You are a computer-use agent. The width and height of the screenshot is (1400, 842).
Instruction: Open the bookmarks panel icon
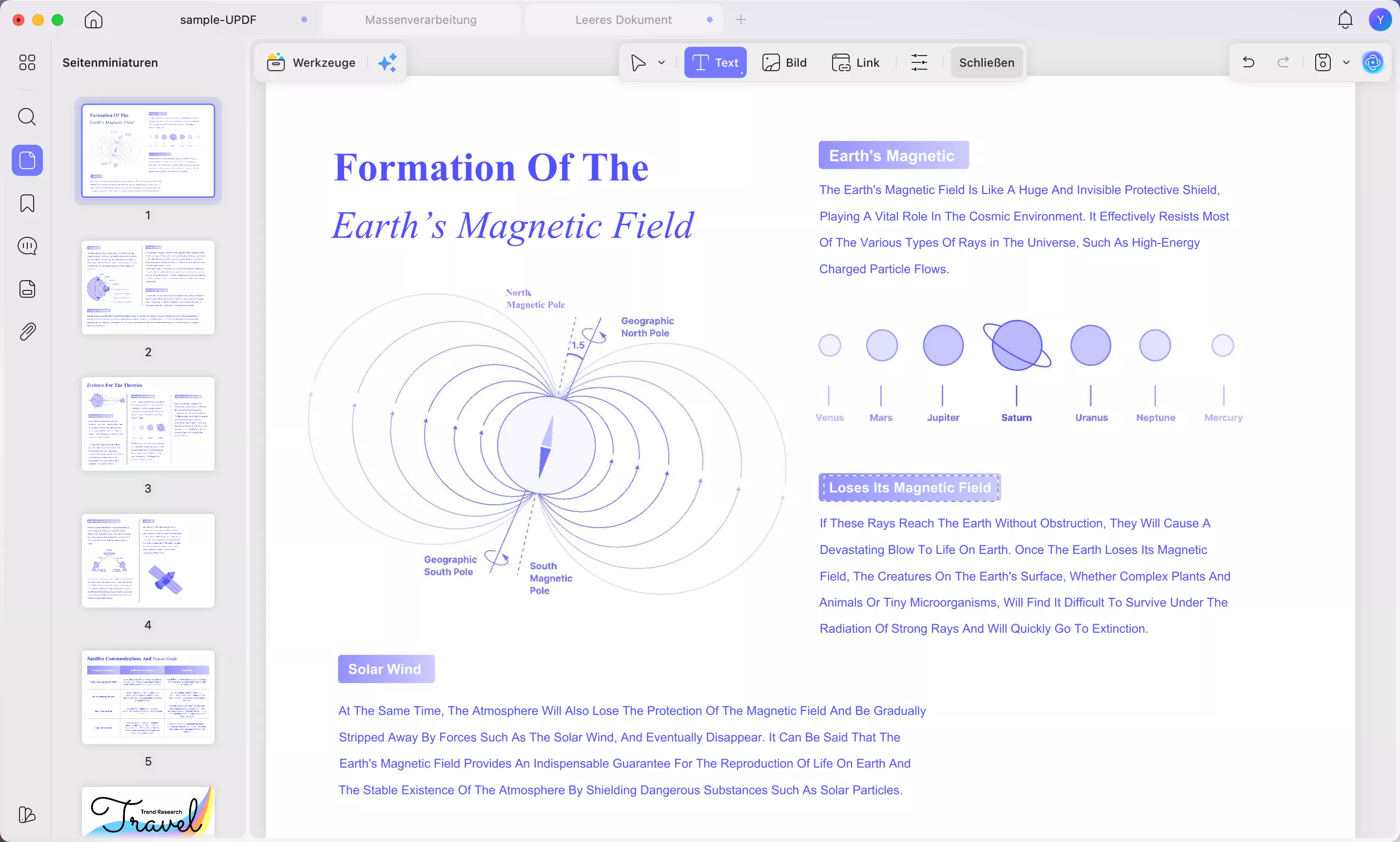(x=27, y=203)
